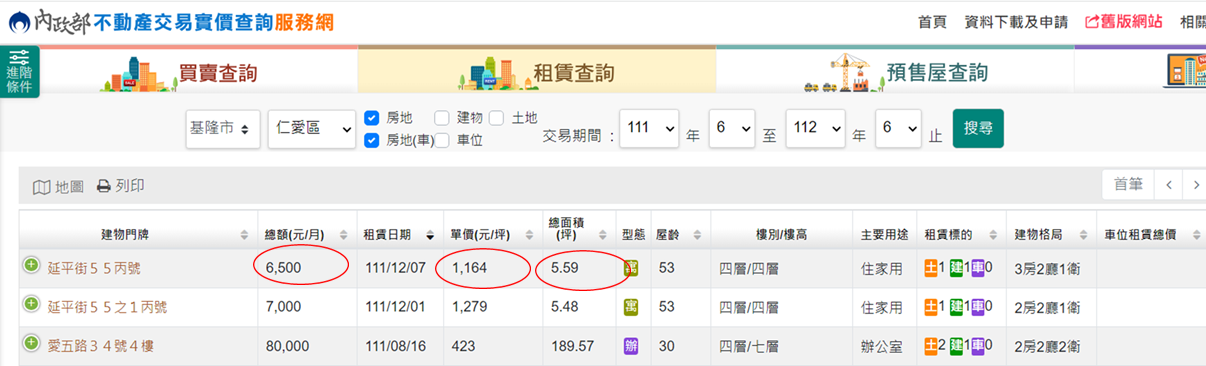Check the 建物 checkbox
1206x366 pixels.
pyautogui.click(x=442, y=118)
